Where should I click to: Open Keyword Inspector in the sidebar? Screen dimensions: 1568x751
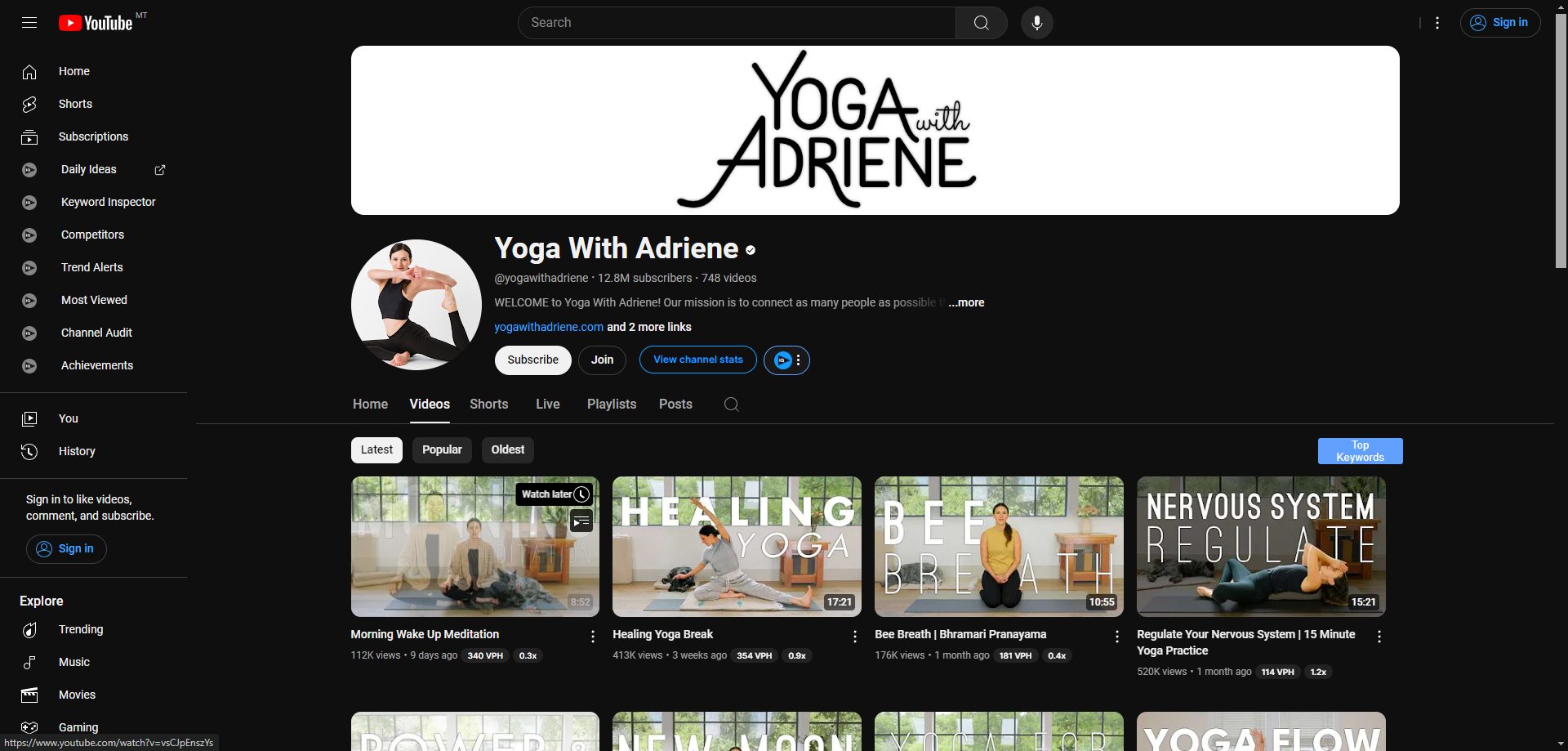(108, 202)
